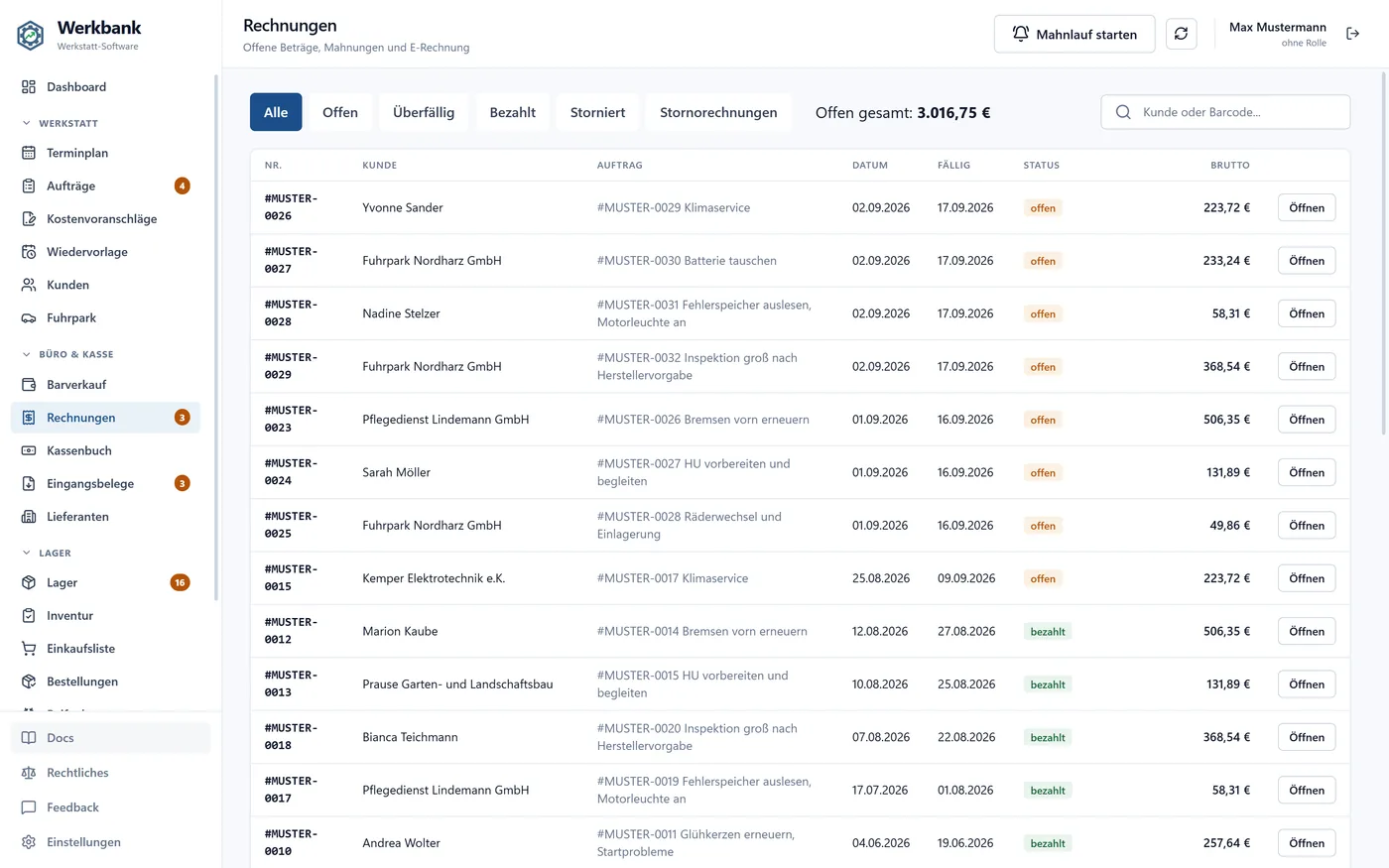The height and width of the screenshot is (868, 1389).
Task: Open the Docs sidebar entry
Action: [110, 738]
